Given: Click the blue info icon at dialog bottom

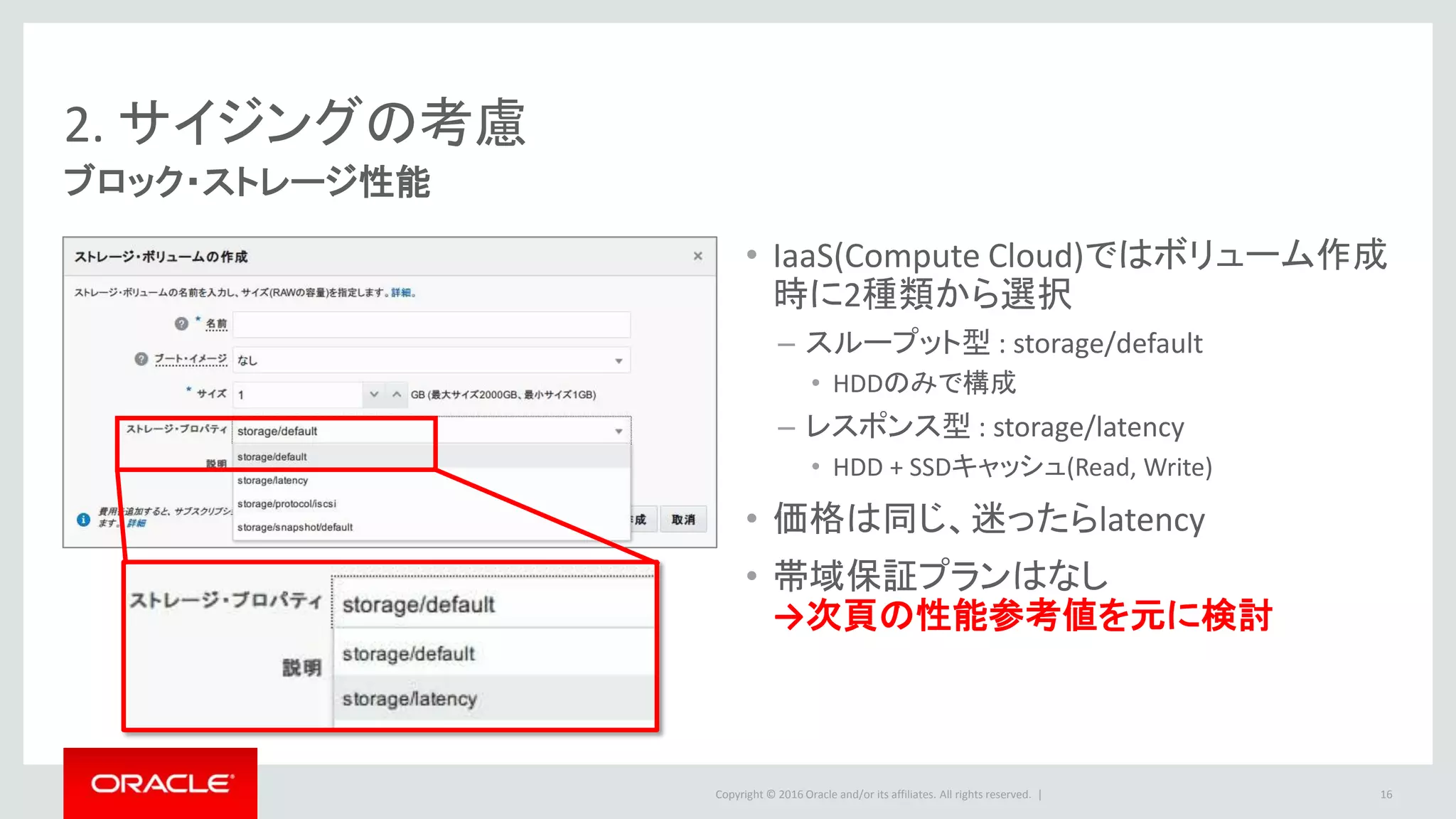Looking at the screenshot, I should coord(83,520).
